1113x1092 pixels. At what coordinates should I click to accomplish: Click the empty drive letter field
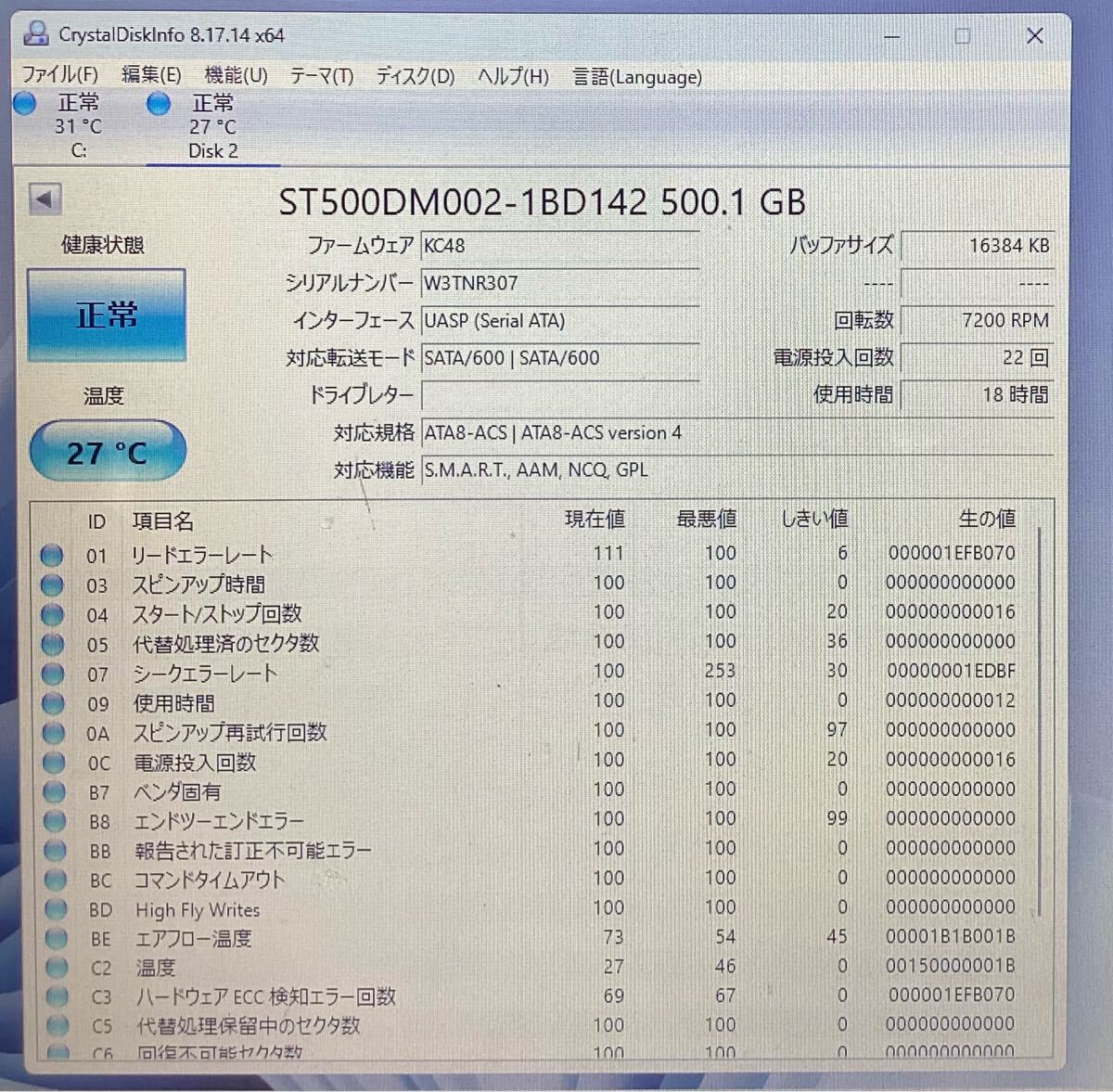coord(560,395)
